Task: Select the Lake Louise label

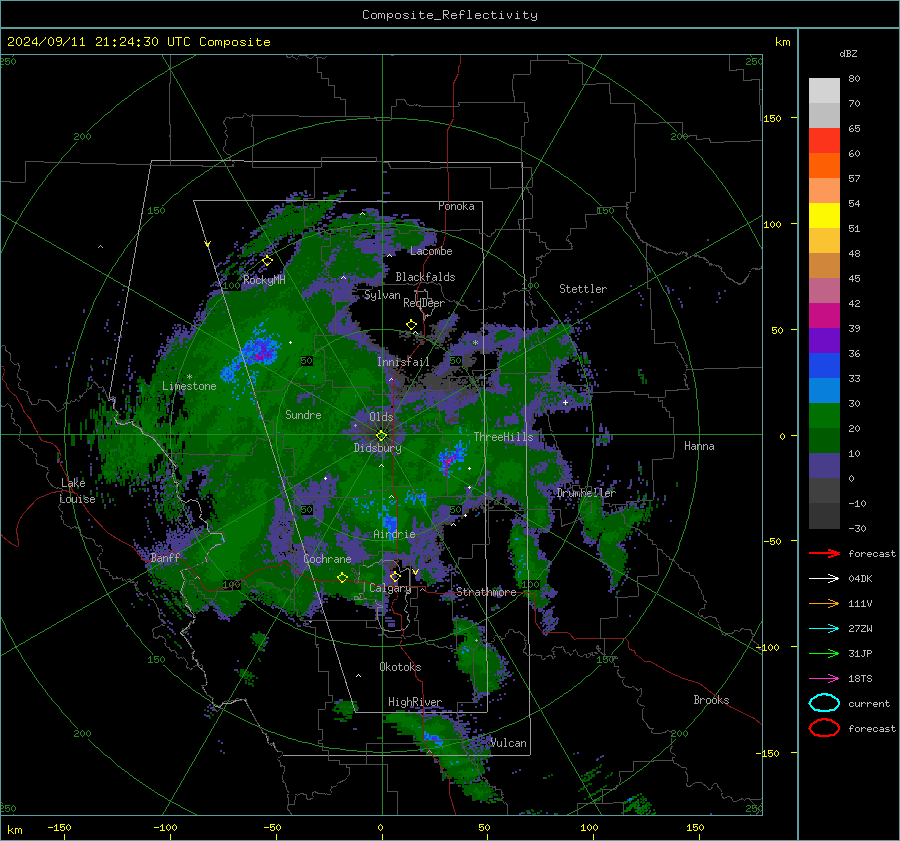Action: tap(77, 491)
